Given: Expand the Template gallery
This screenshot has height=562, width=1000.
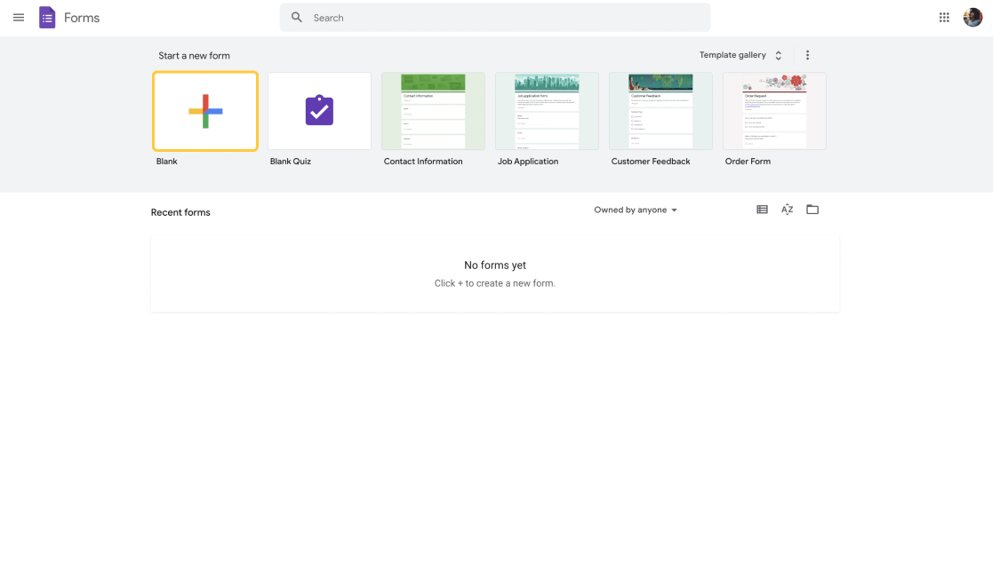Looking at the screenshot, I should coord(740,55).
